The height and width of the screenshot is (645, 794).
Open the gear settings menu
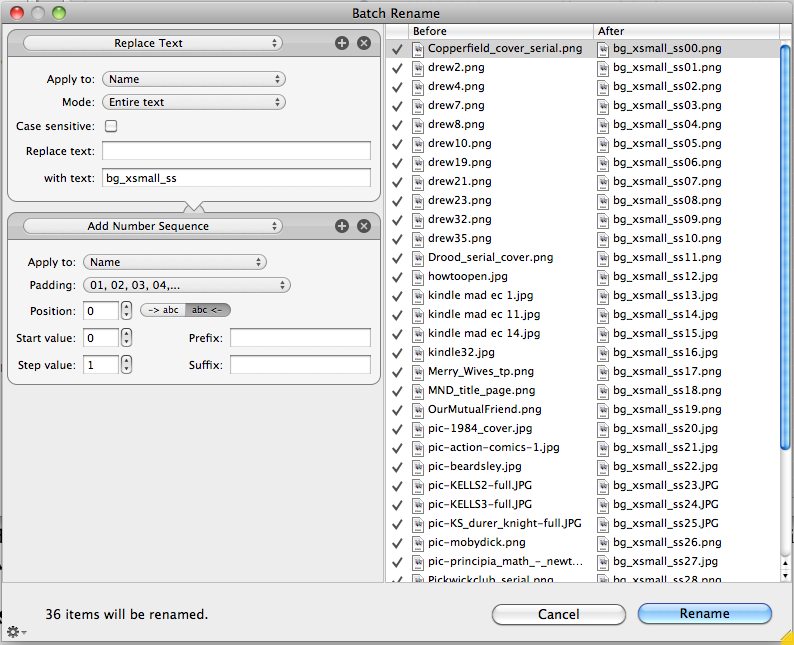point(15,631)
